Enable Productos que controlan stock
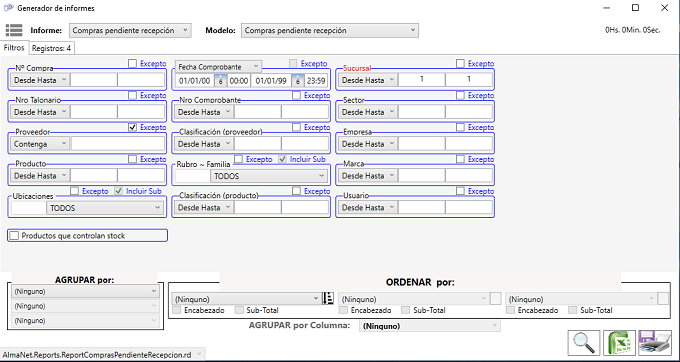680x362 pixels. click(15, 236)
